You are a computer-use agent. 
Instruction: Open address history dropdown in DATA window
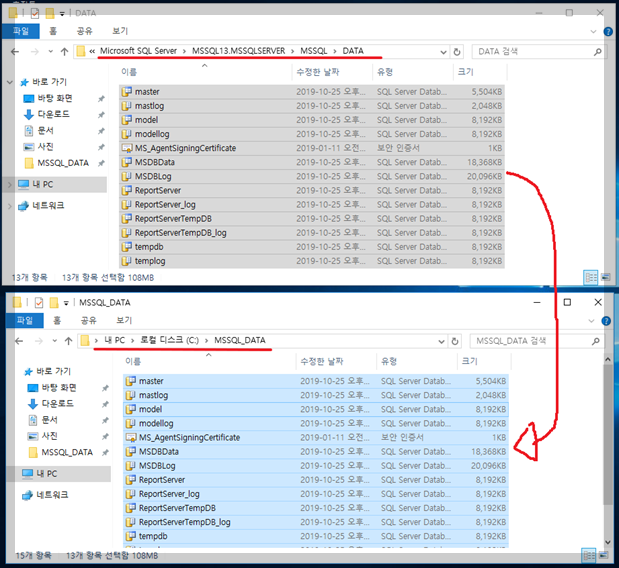click(443, 52)
